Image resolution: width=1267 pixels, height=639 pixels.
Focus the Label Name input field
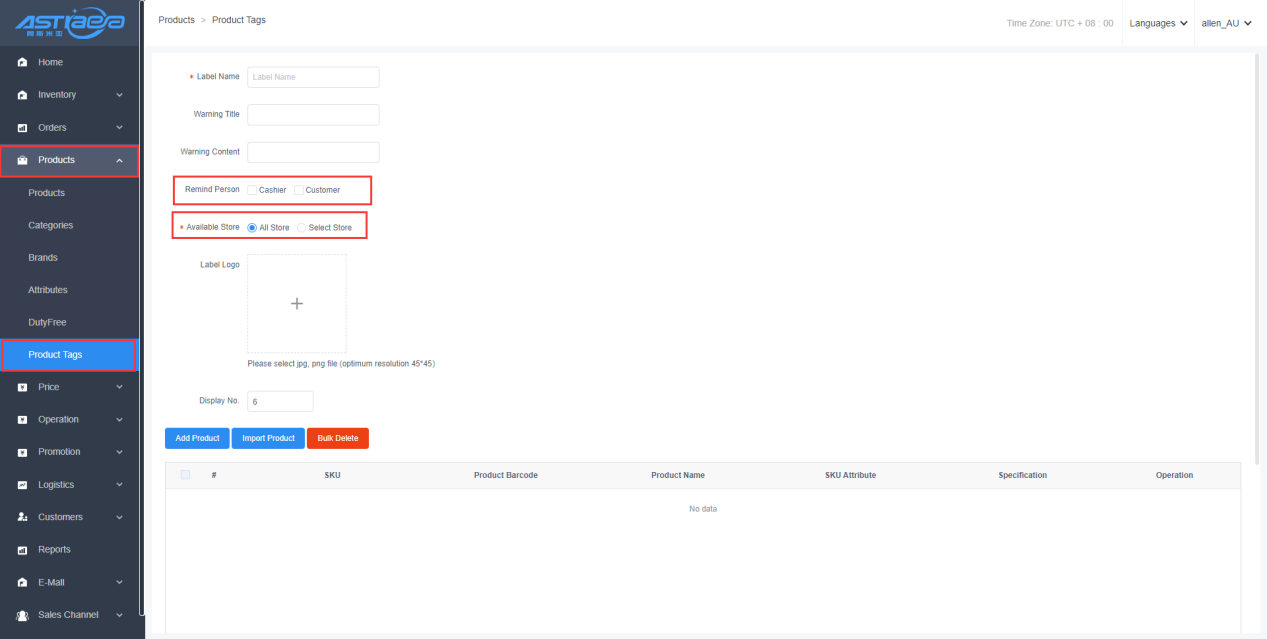(313, 77)
